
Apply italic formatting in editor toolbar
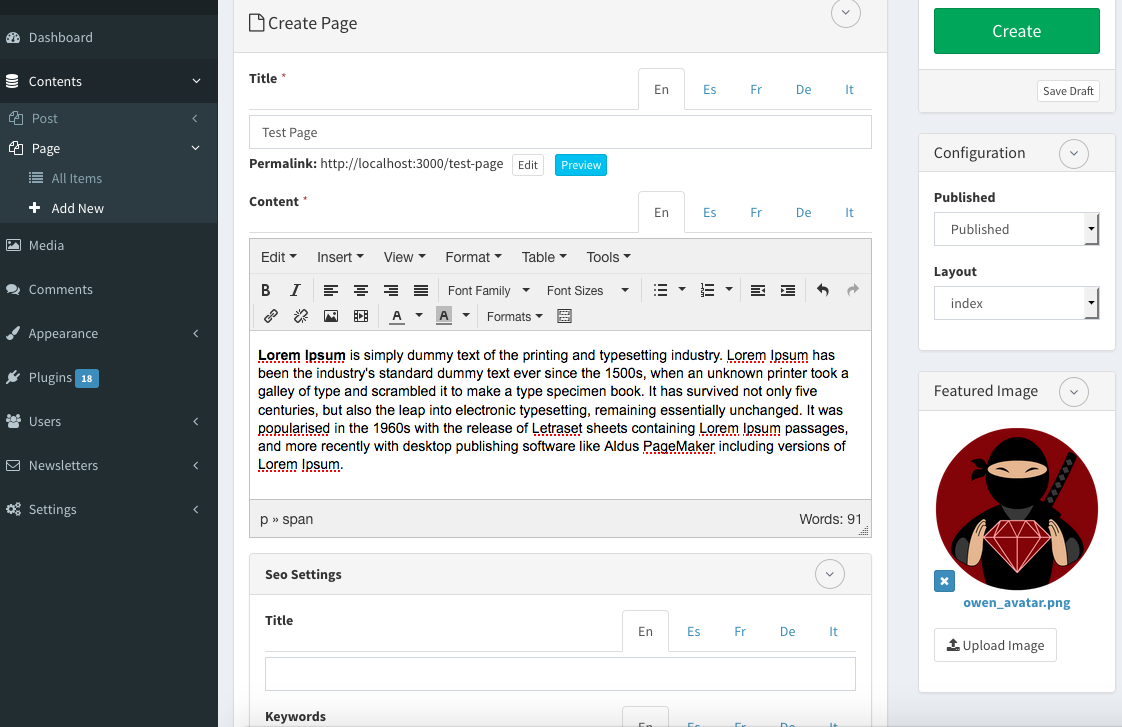[295, 291]
